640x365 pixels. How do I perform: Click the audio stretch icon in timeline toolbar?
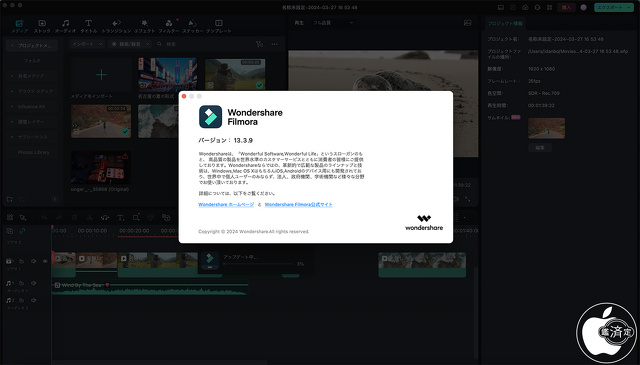pos(105,218)
